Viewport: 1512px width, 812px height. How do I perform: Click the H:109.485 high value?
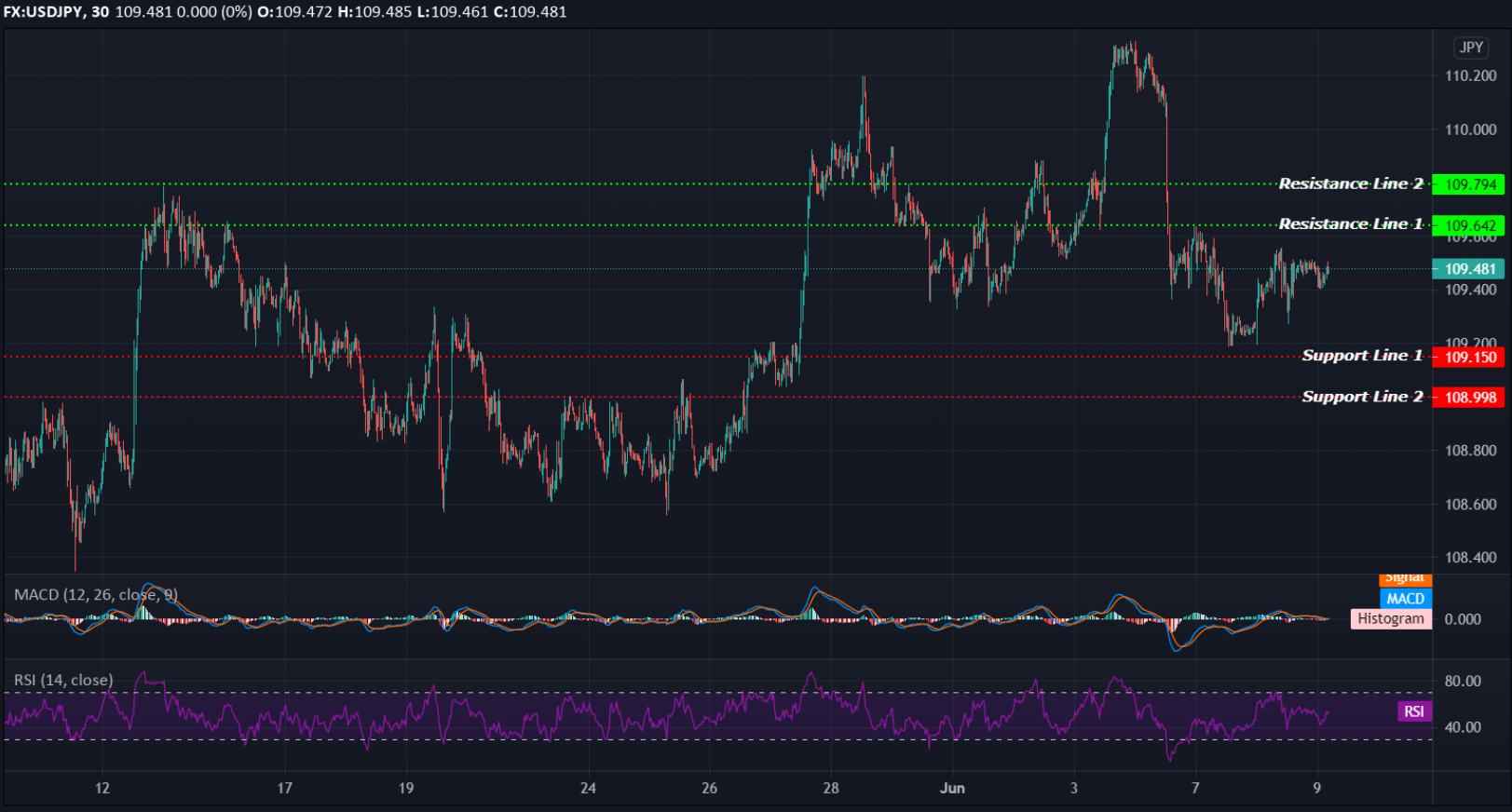374,12
